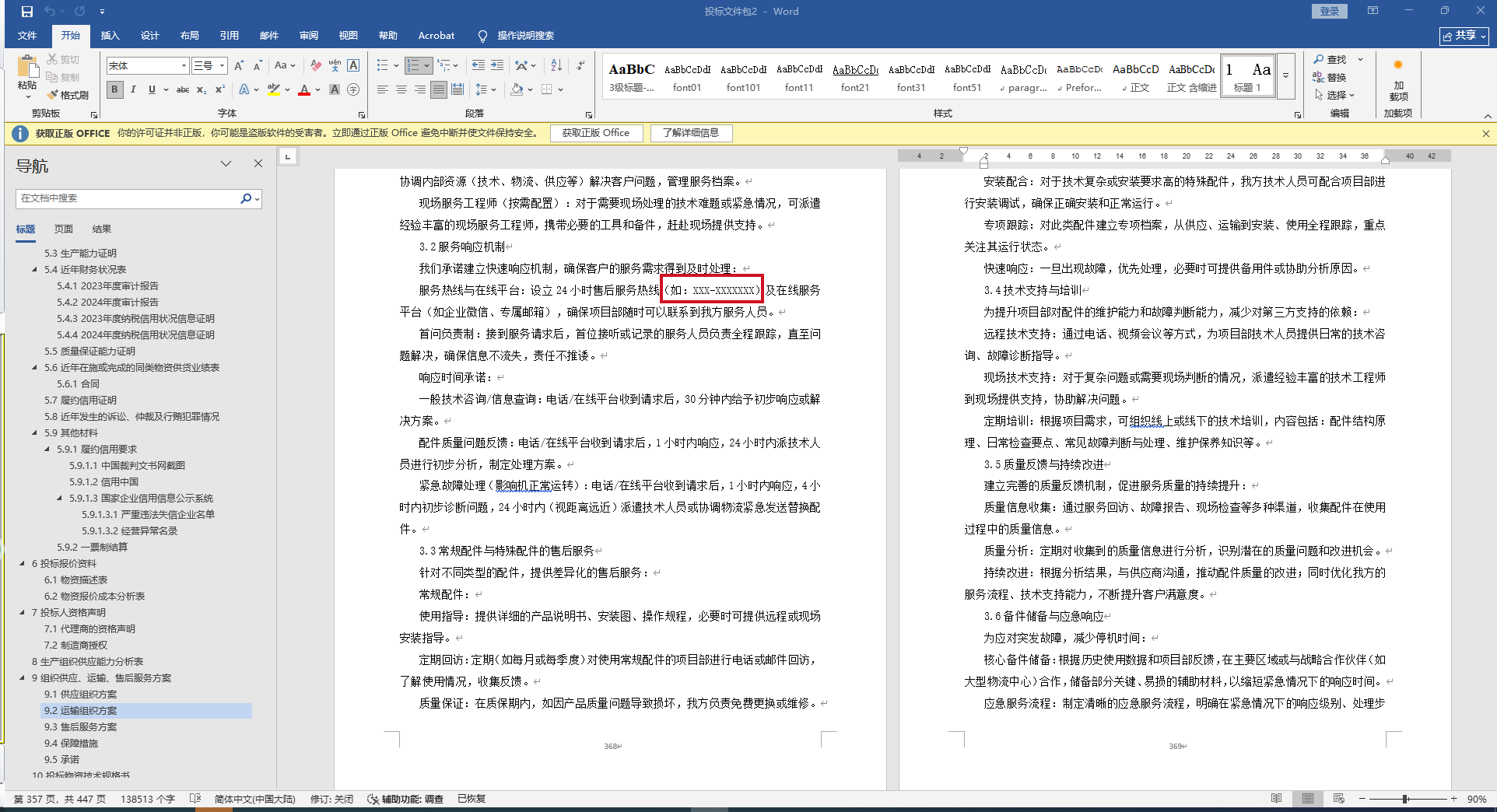Image resolution: width=1497 pixels, height=812 pixels.
Task: Select the Format Painter tool
Action: click(x=68, y=95)
